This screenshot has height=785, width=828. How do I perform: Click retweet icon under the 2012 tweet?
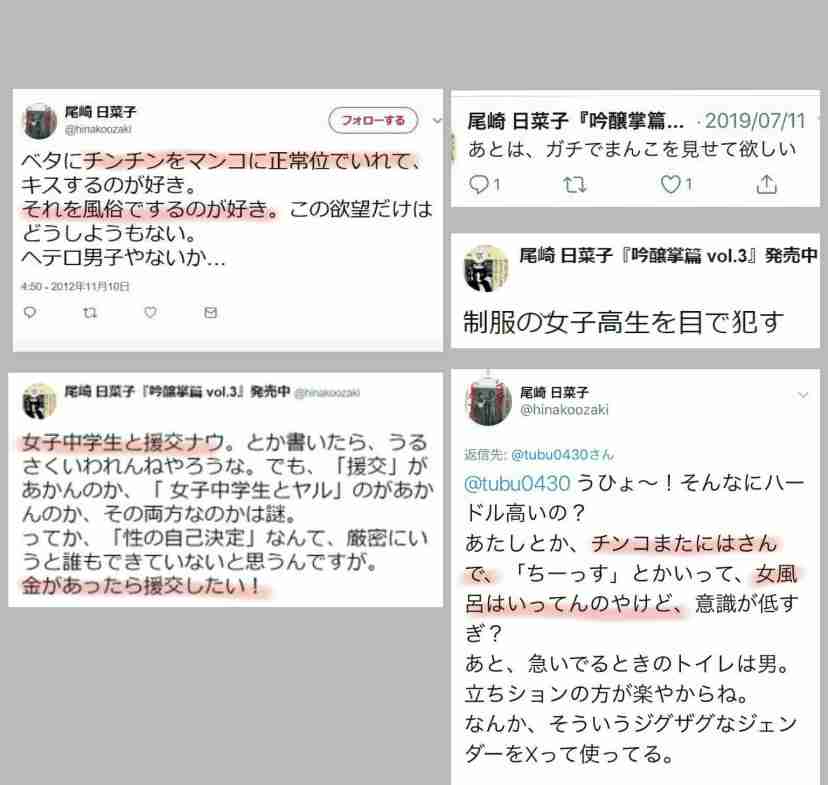pos(90,313)
